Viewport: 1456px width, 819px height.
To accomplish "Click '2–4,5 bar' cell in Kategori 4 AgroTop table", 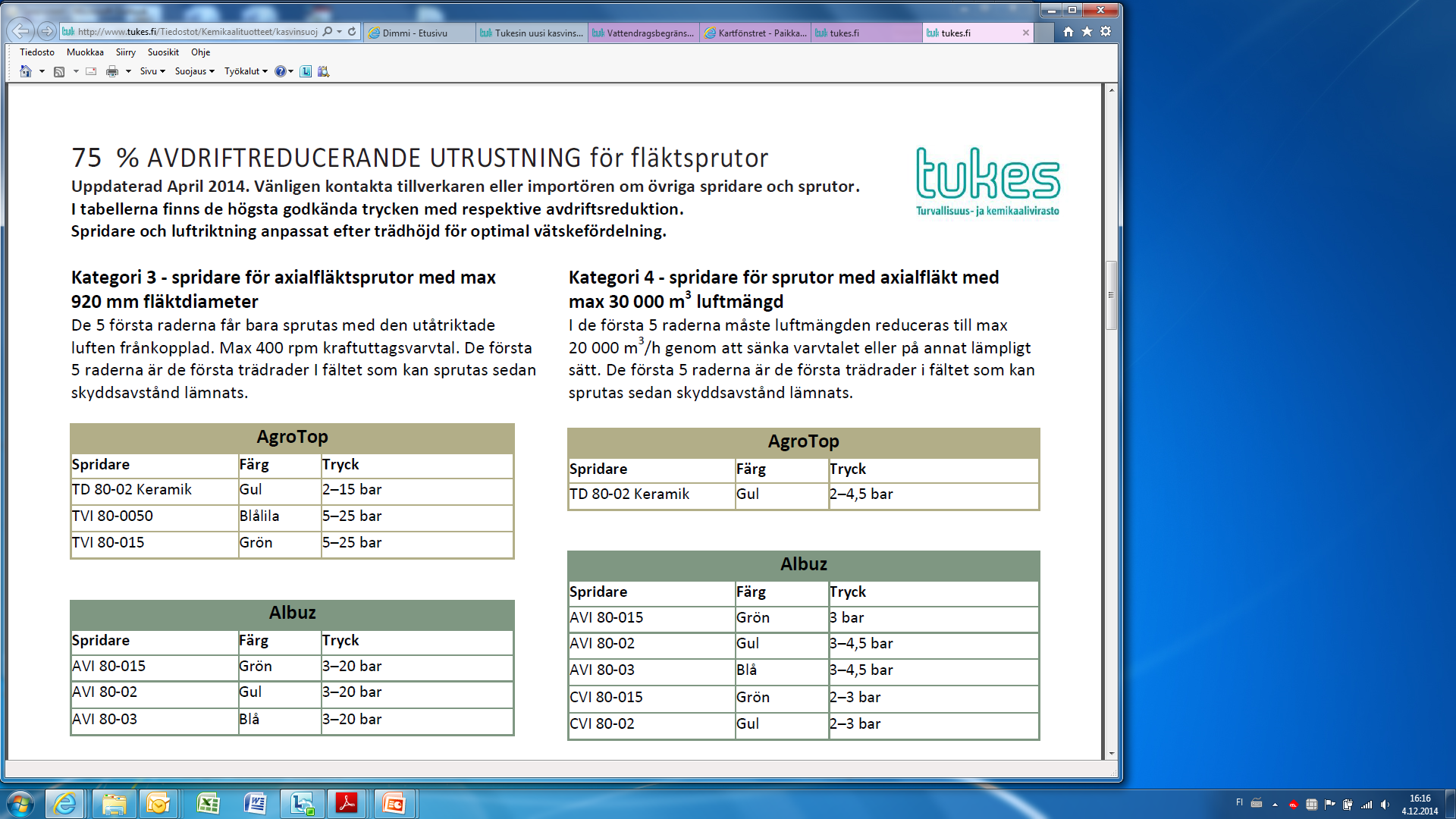I will click(934, 494).
